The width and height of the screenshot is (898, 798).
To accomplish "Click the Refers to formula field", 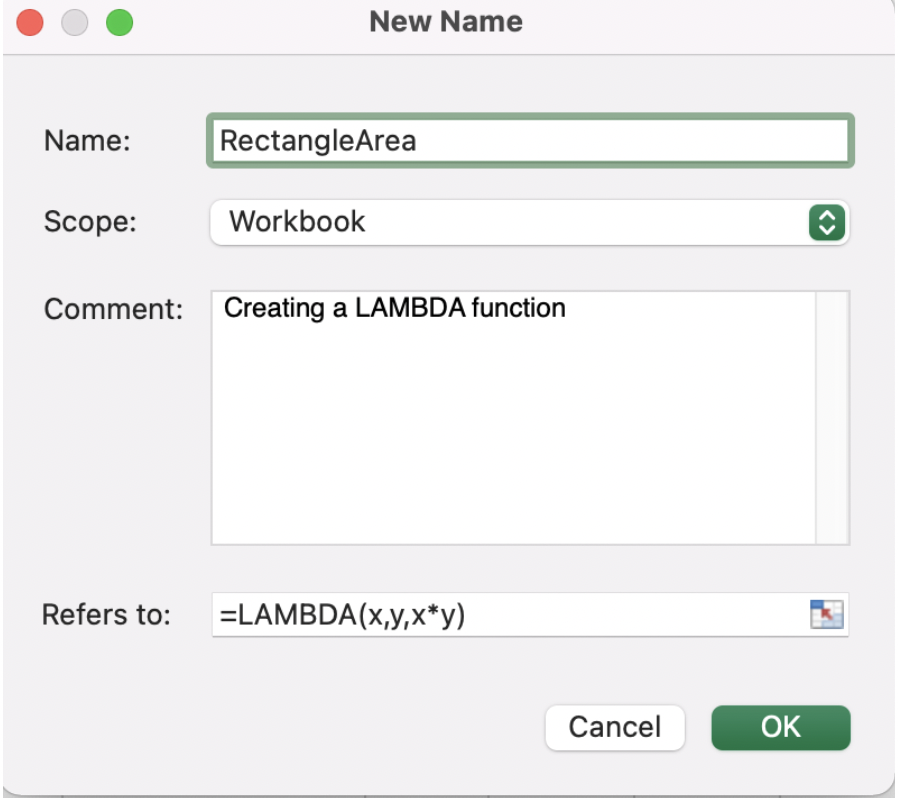I will (x=510, y=614).
